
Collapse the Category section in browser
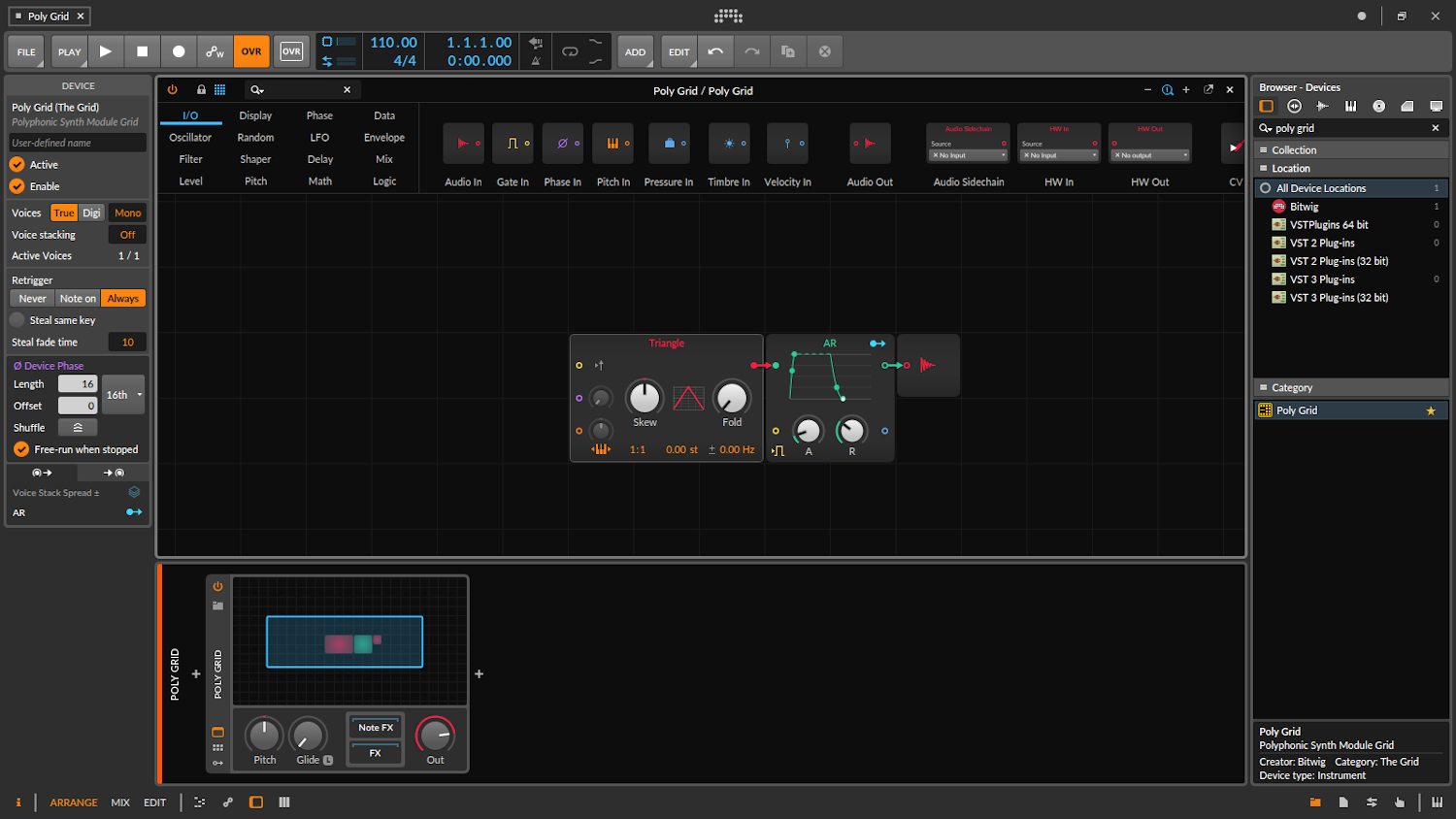(1350, 388)
